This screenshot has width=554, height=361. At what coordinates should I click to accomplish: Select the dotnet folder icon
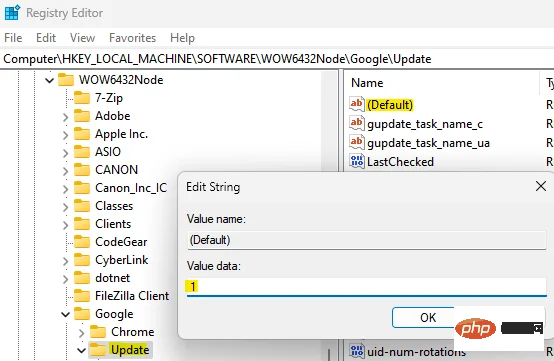[82, 278]
